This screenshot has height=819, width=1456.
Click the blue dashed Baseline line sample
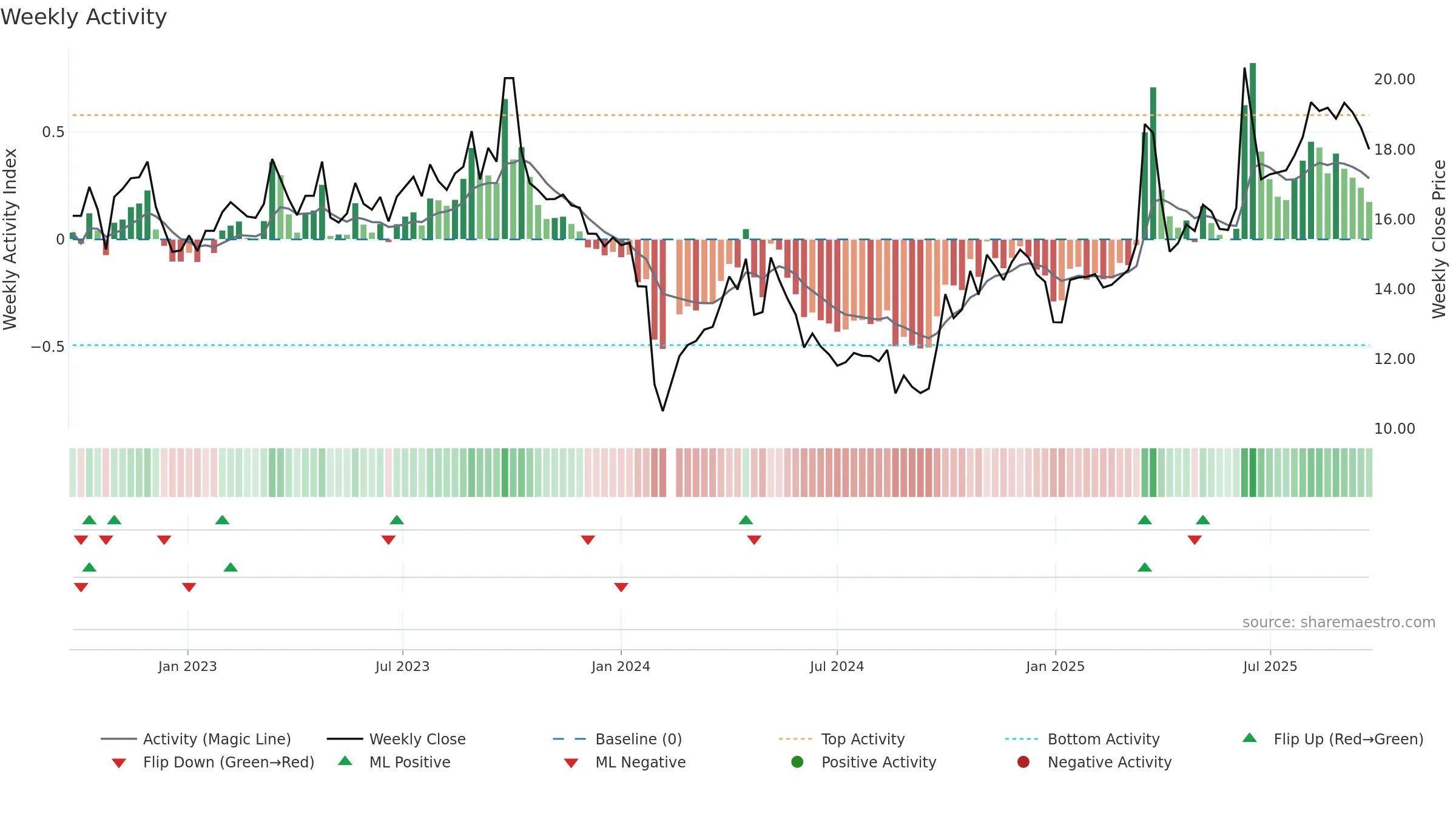point(569,739)
